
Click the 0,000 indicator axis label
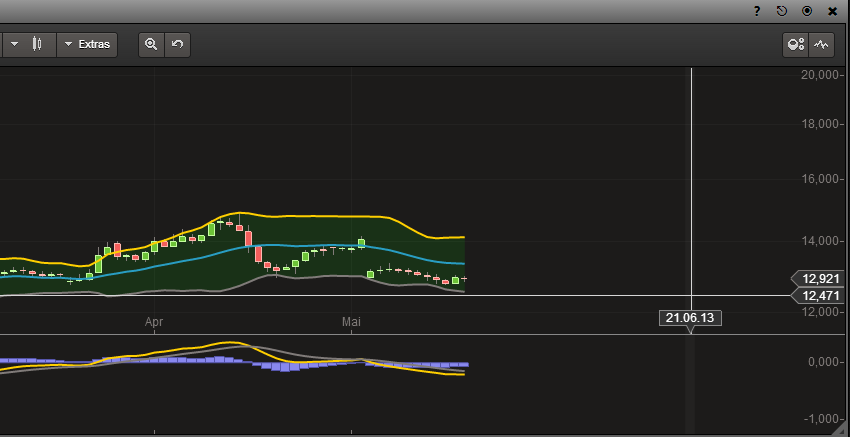[x=824, y=362]
